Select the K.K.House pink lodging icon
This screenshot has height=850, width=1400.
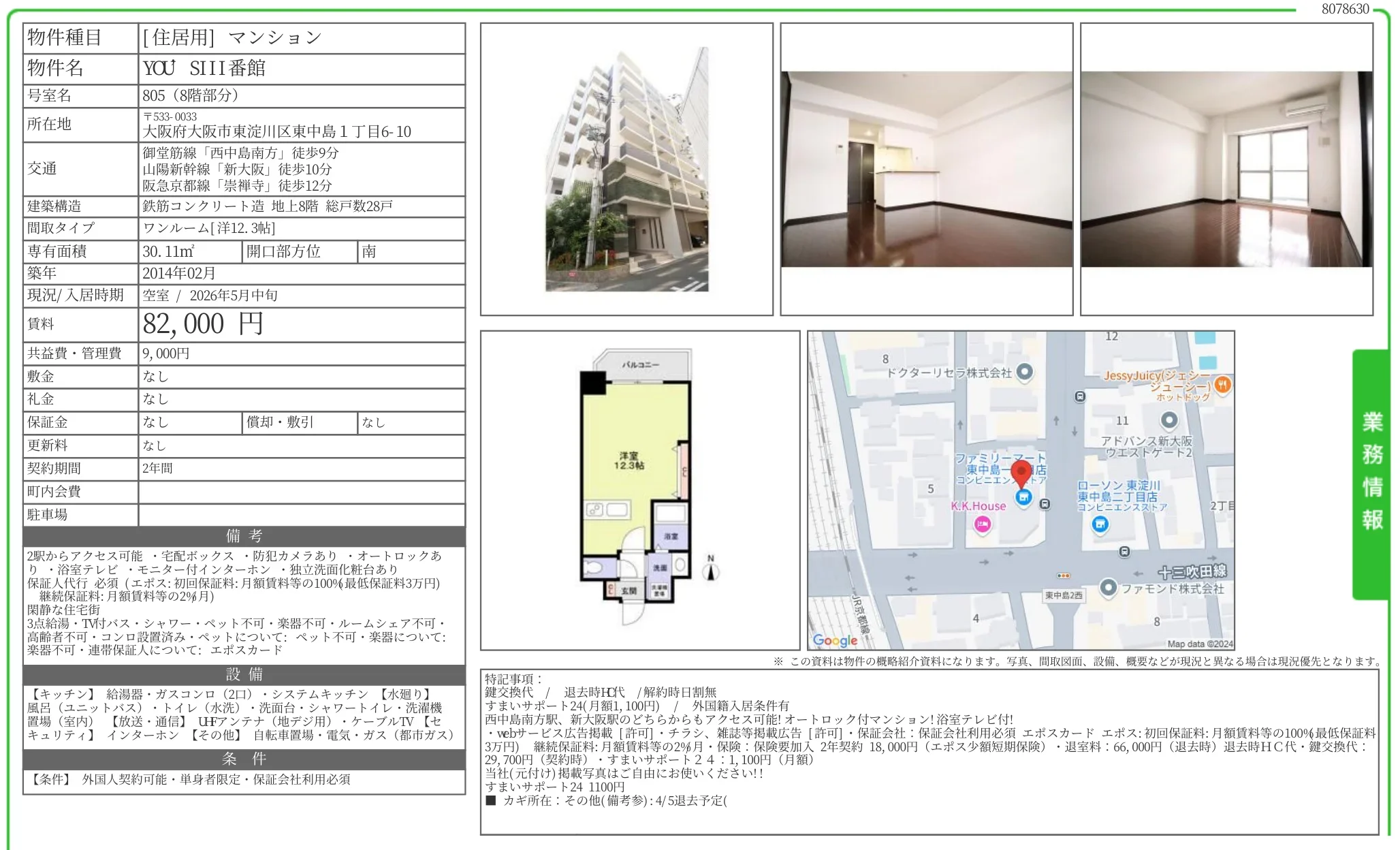click(982, 524)
